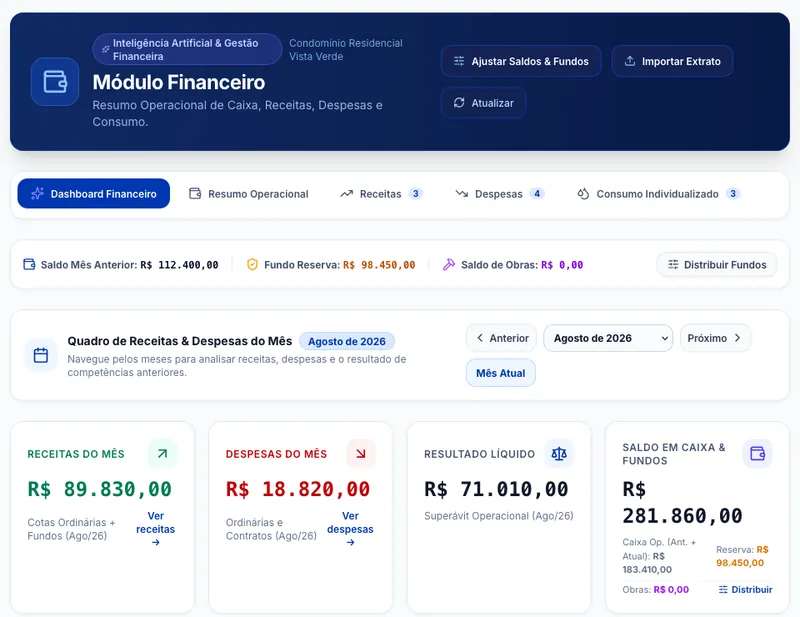Click the Ajustar Saldos & Fundos button
The image size is (800, 617).
[x=521, y=61]
